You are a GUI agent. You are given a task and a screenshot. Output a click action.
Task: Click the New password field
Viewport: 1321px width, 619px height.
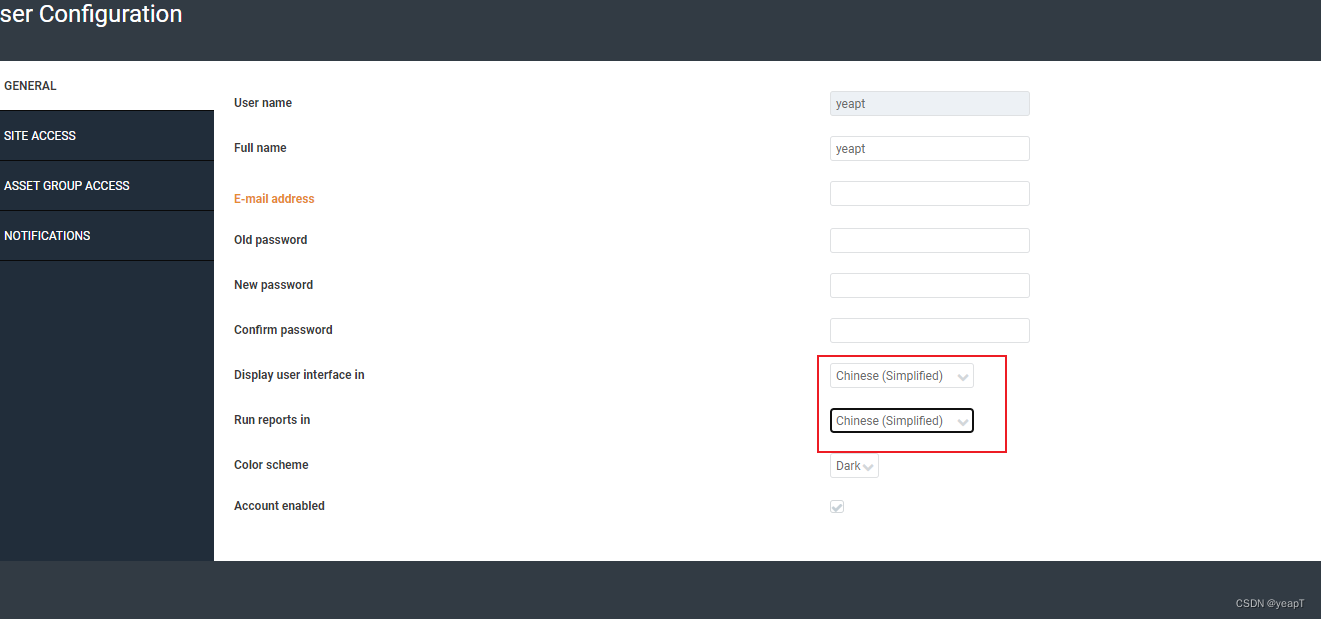coord(929,286)
